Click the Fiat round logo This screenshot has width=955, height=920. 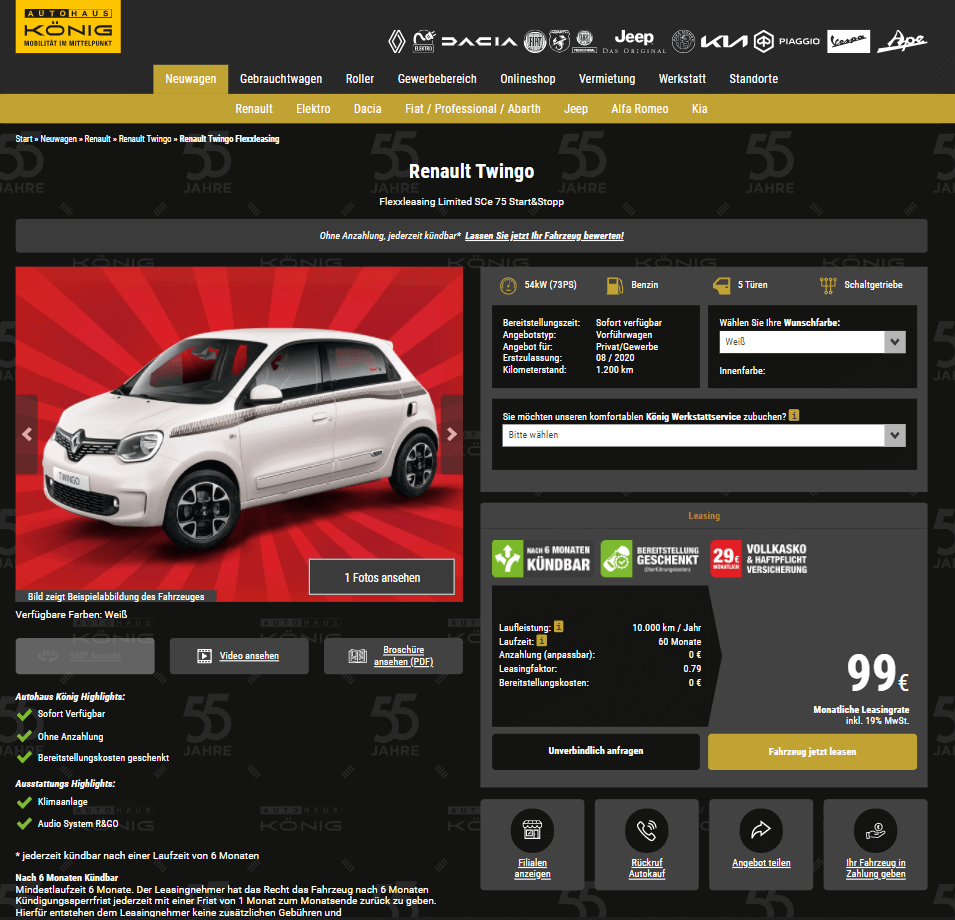[x=535, y=41]
